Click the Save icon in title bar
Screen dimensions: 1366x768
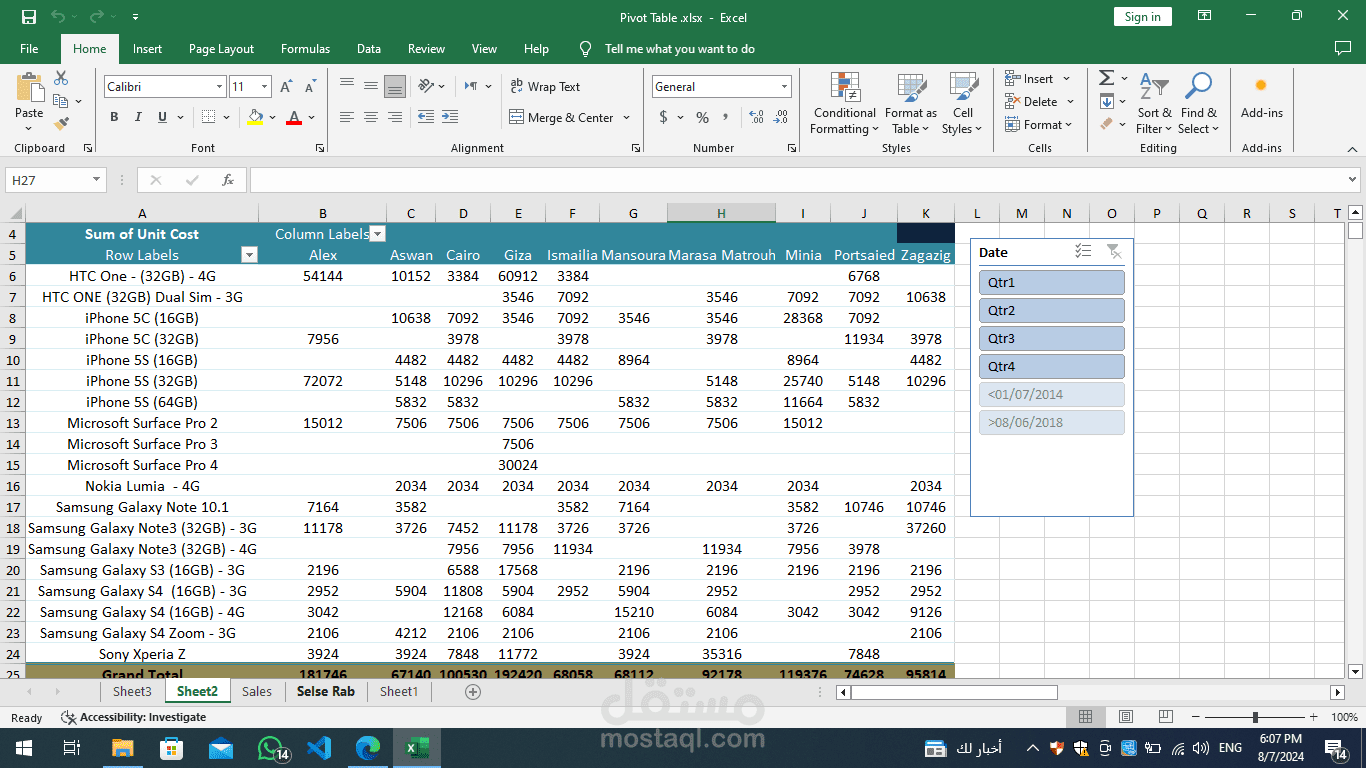click(x=29, y=17)
